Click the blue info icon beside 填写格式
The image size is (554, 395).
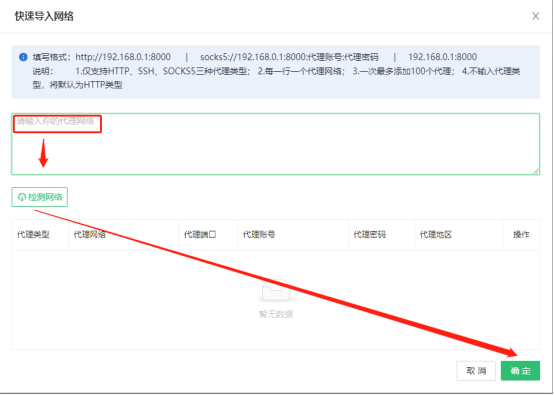click(x=23, y=57)
